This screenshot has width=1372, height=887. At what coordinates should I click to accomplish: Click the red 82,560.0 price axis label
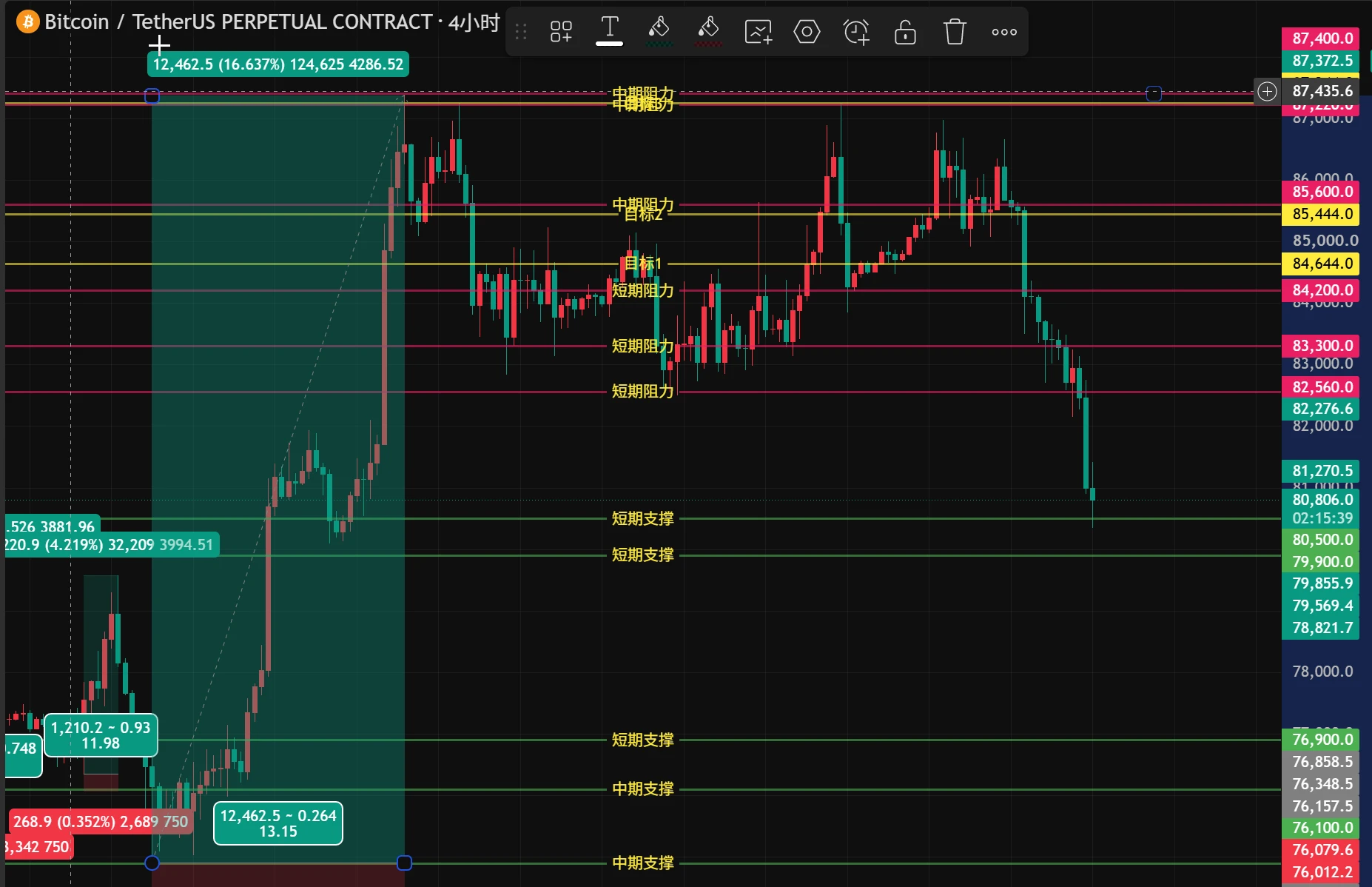1320,387
